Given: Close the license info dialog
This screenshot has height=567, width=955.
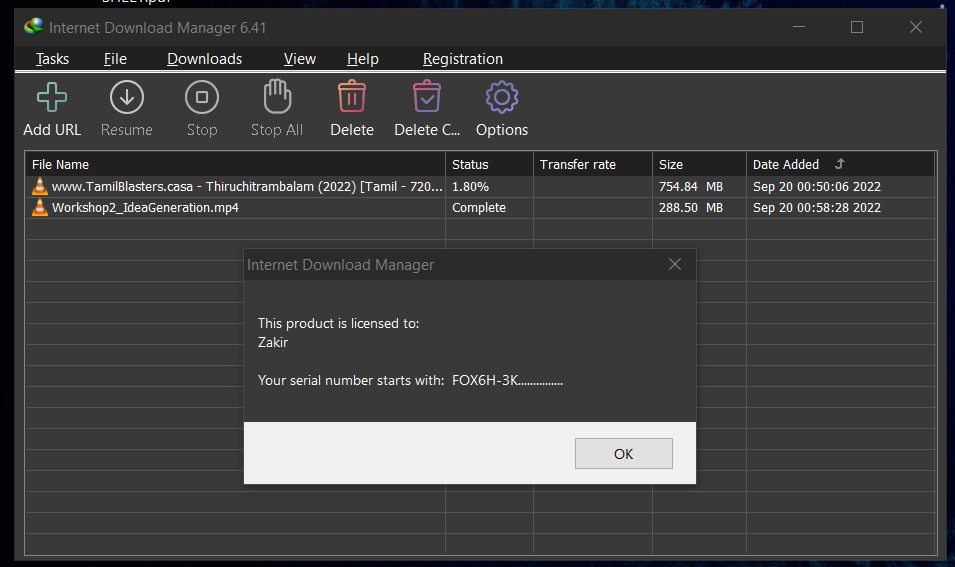Looking at the screenshot, I should point(675,264).
